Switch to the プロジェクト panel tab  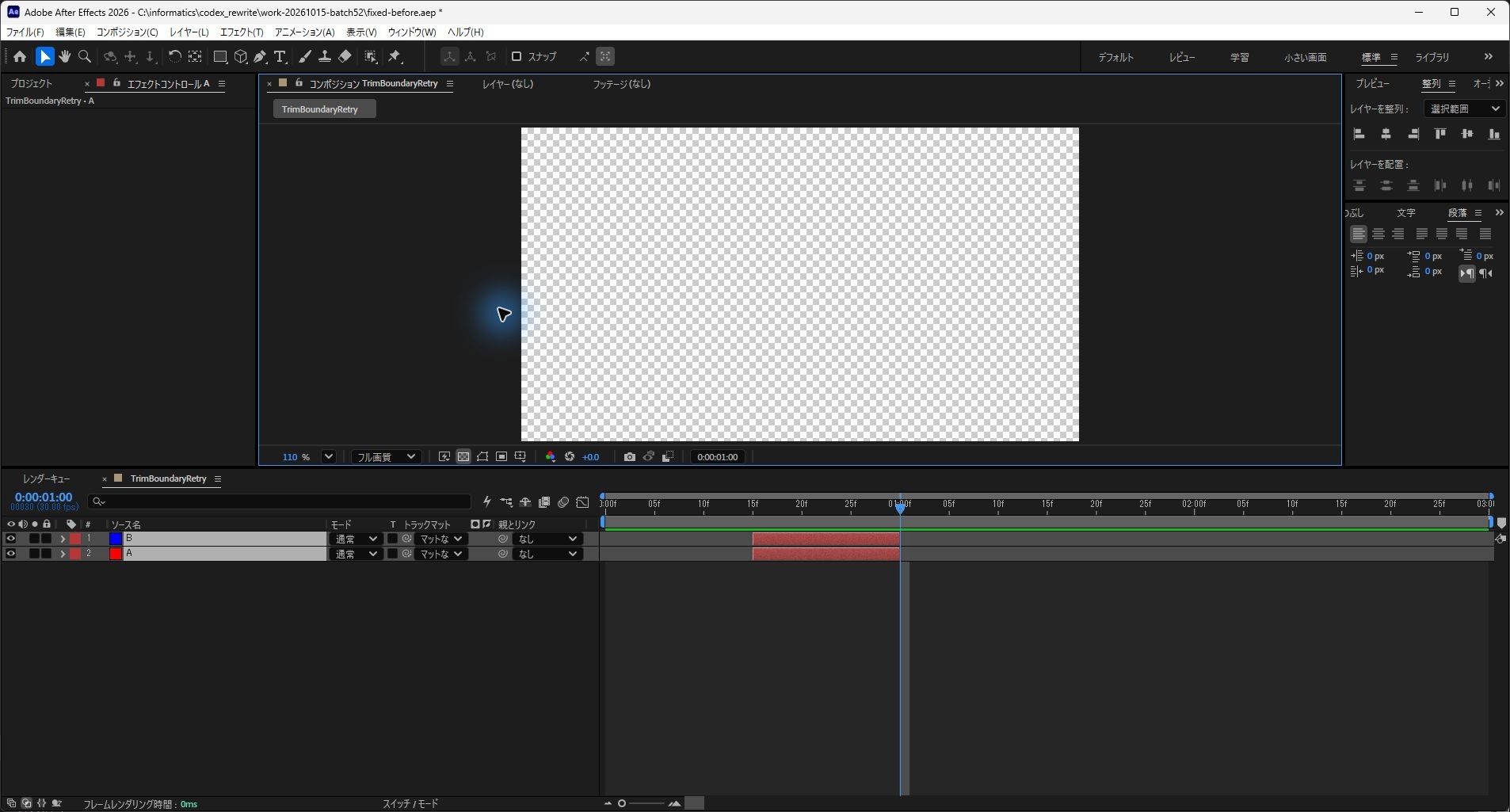point(32,83)
